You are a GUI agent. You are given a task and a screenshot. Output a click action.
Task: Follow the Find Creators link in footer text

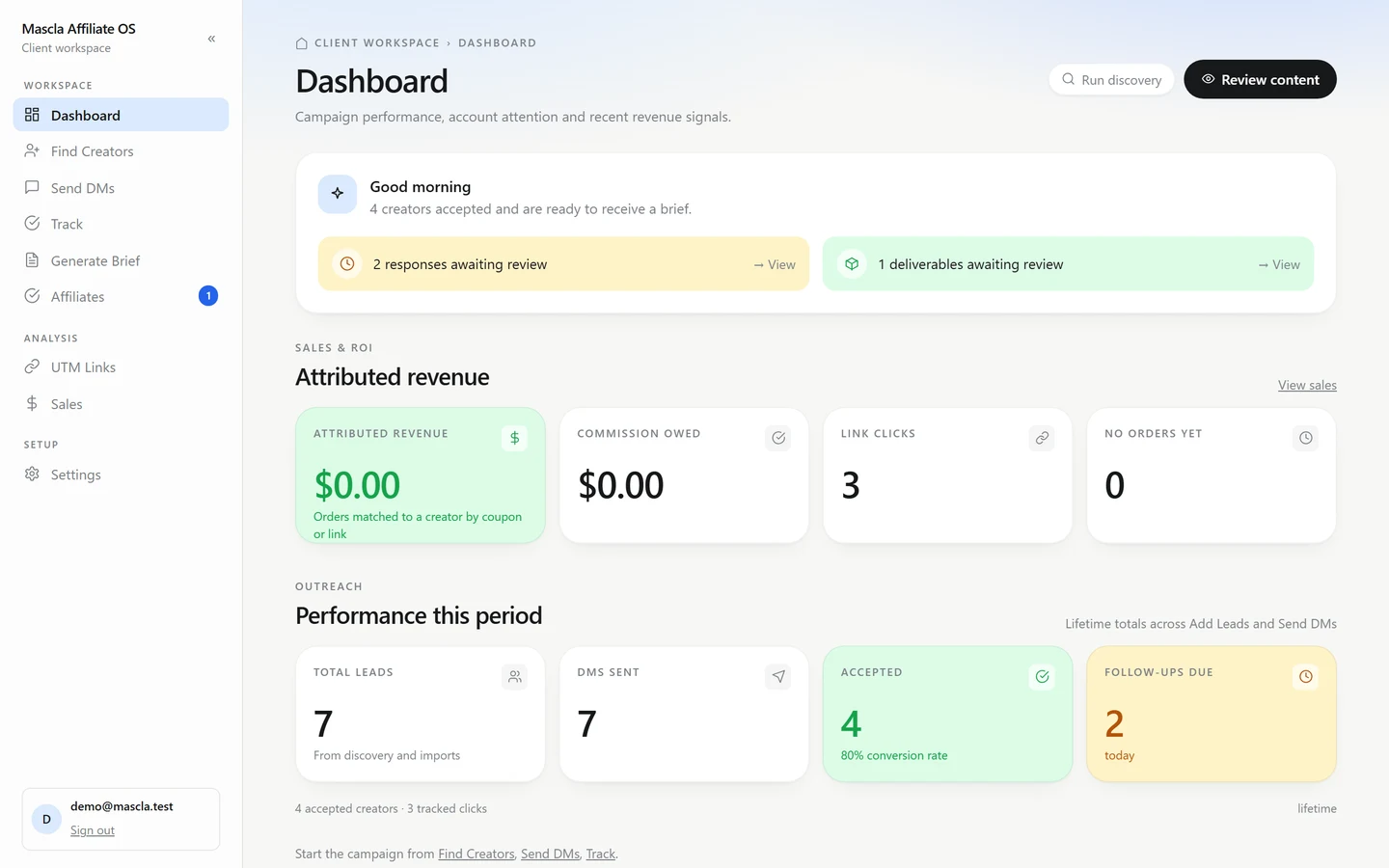[477, 854]
